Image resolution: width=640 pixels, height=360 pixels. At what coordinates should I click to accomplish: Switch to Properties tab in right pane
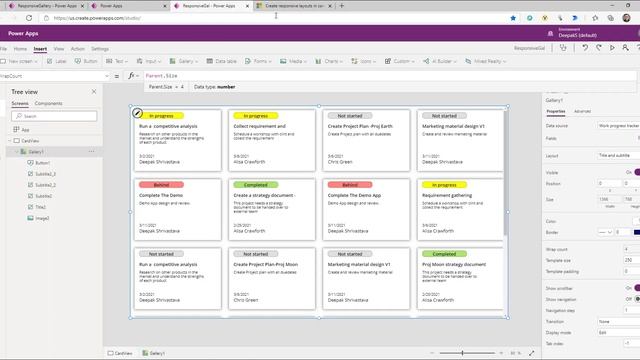[556, 111]
